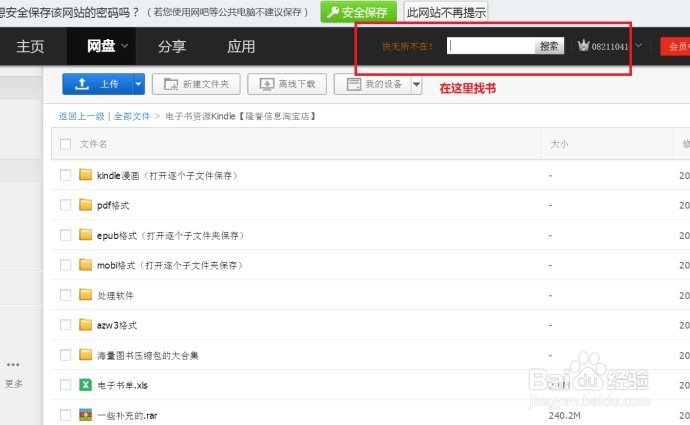Click the 安全保存 green button
Image resolution: width=690 pixels, height=425 pixels.
pyautogui.click(x=358, y=12)
